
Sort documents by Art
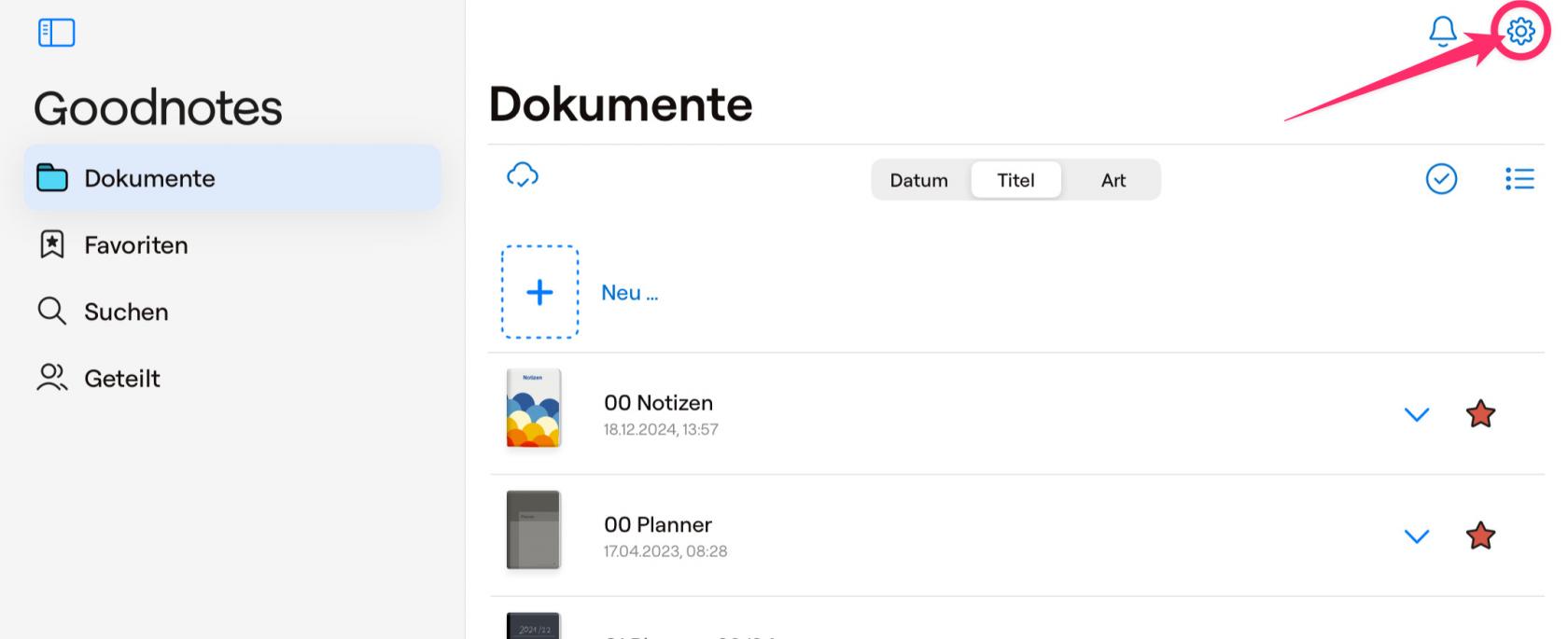pos(1113,180)
